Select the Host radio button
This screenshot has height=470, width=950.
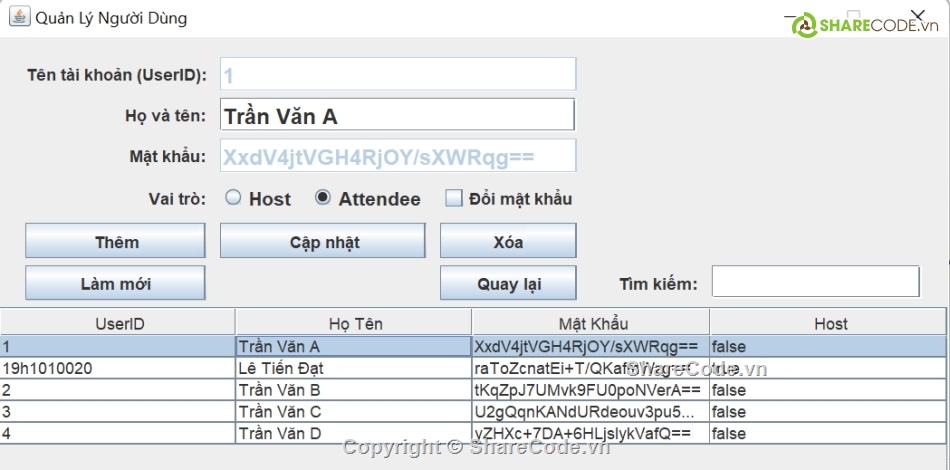click(x=233, y=198)
